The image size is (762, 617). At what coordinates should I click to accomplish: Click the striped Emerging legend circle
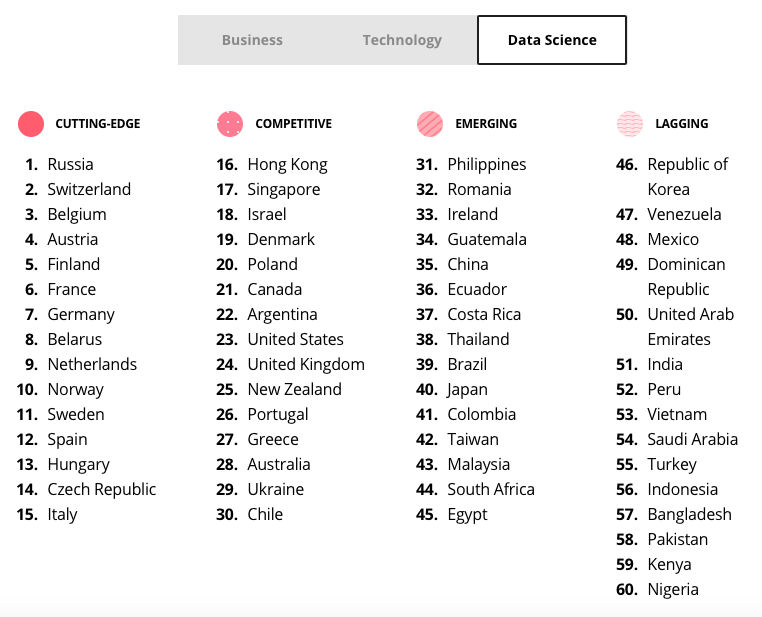click(430, 124)
